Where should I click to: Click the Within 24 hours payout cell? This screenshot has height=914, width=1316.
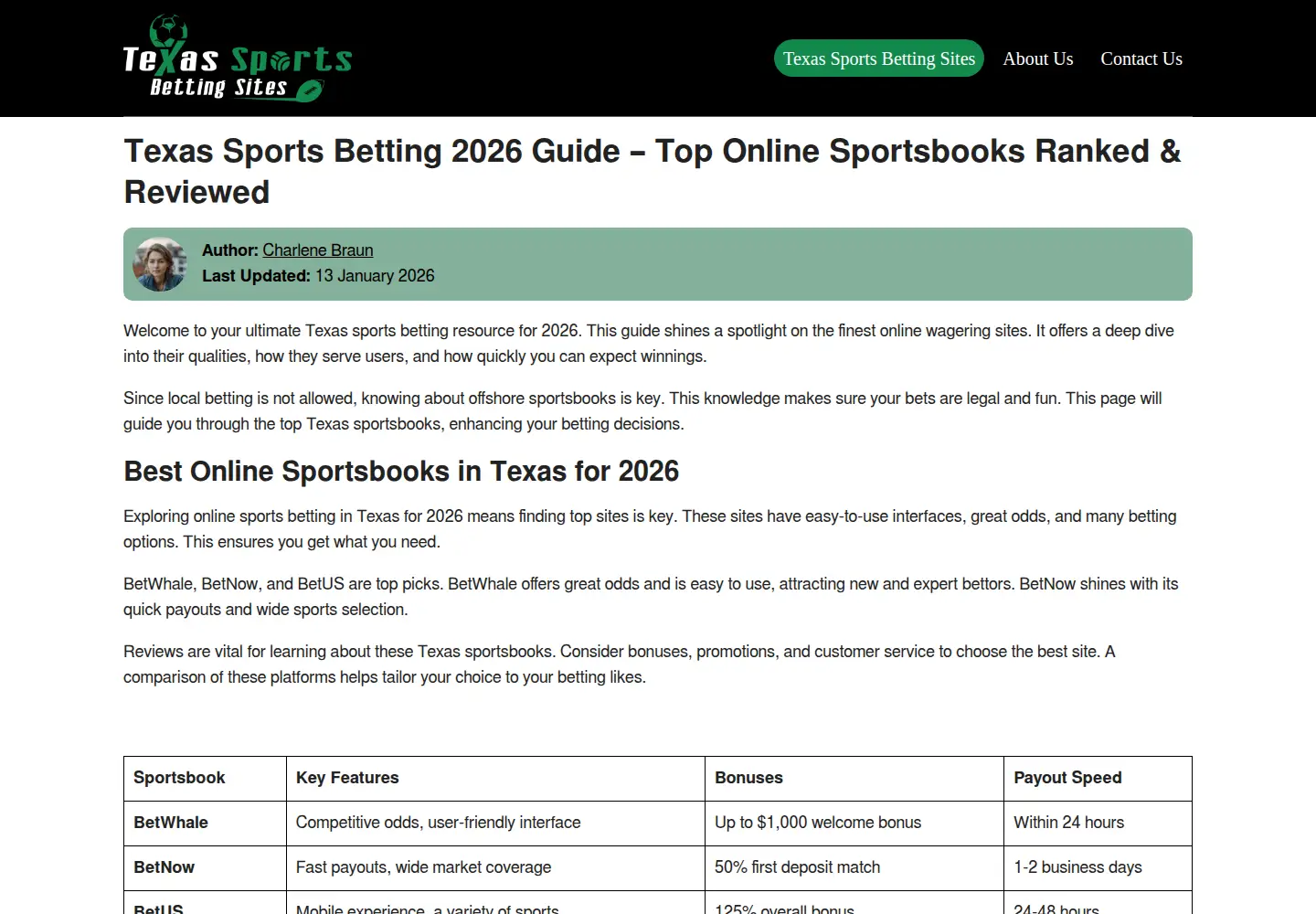[1098, 824]
